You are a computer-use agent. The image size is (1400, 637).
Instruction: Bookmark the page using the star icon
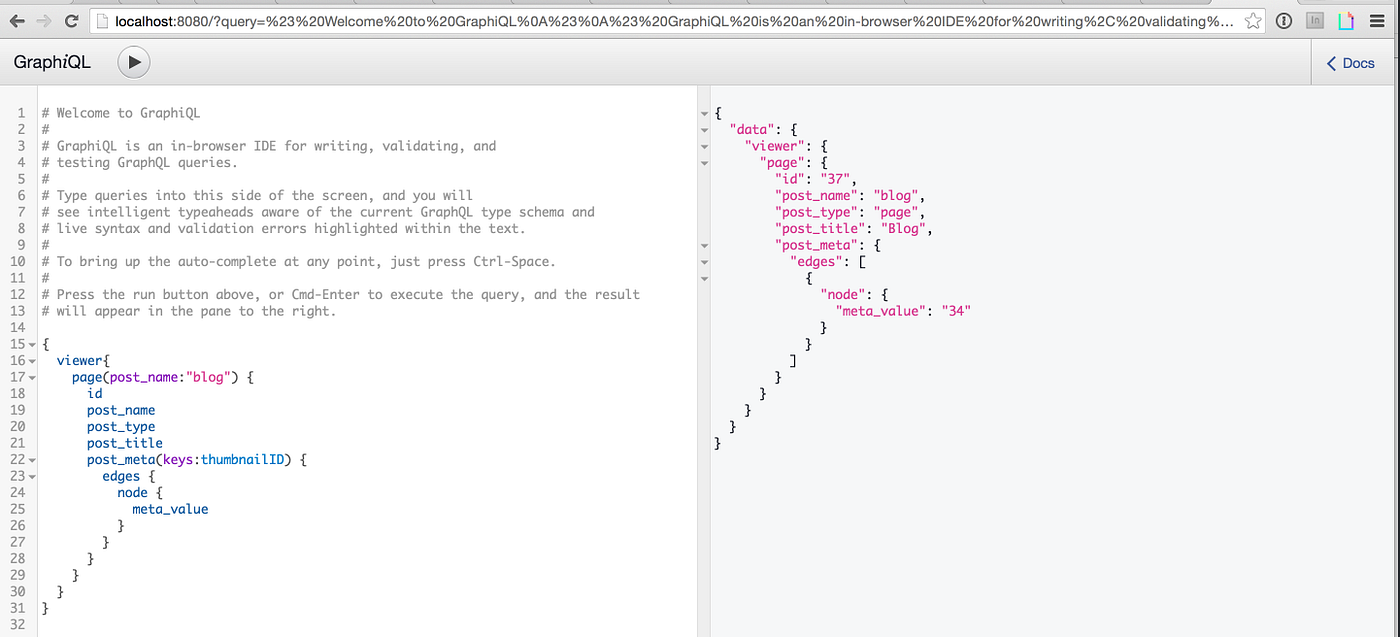(1253, 18)
